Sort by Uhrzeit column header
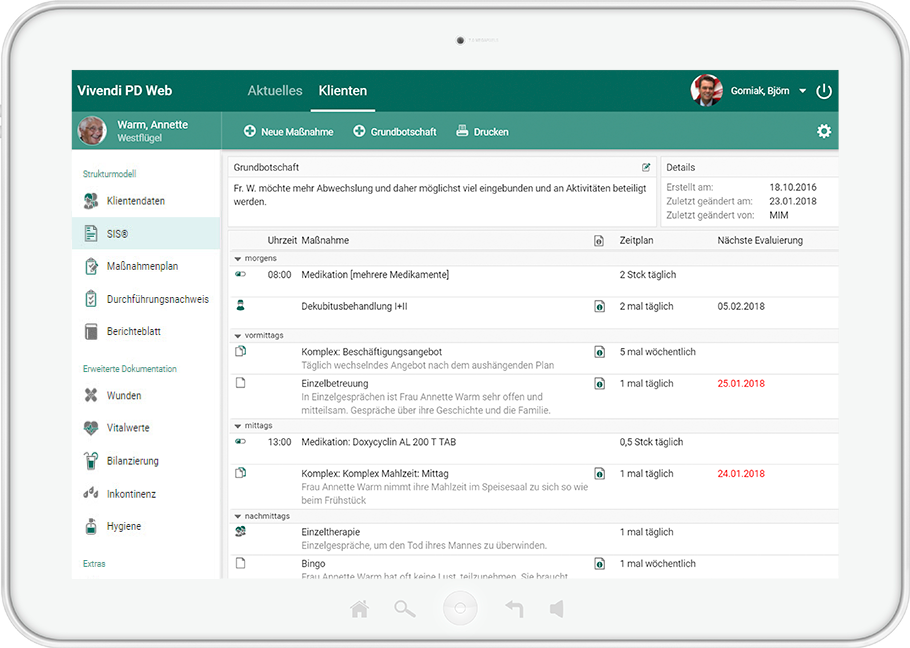Viewport: 910px width, 648px height. click(282, 240)
